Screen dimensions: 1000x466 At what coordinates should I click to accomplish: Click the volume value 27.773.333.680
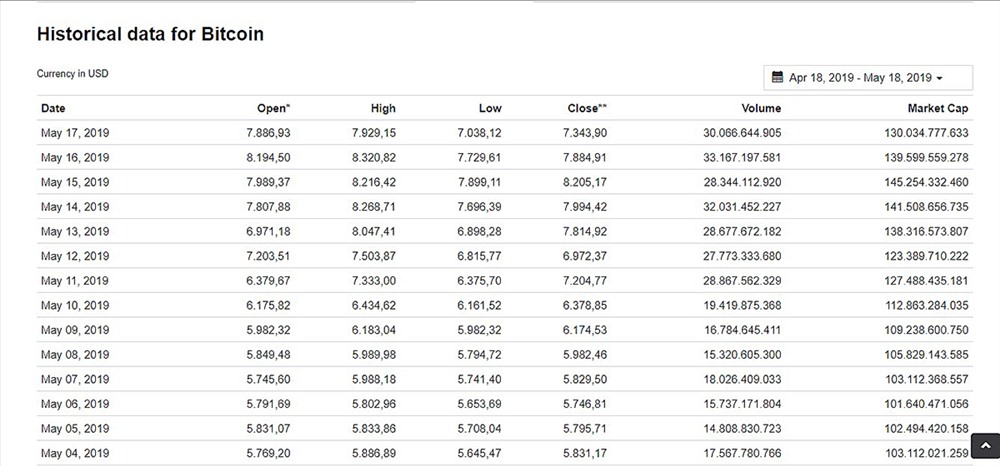point(742,256)
